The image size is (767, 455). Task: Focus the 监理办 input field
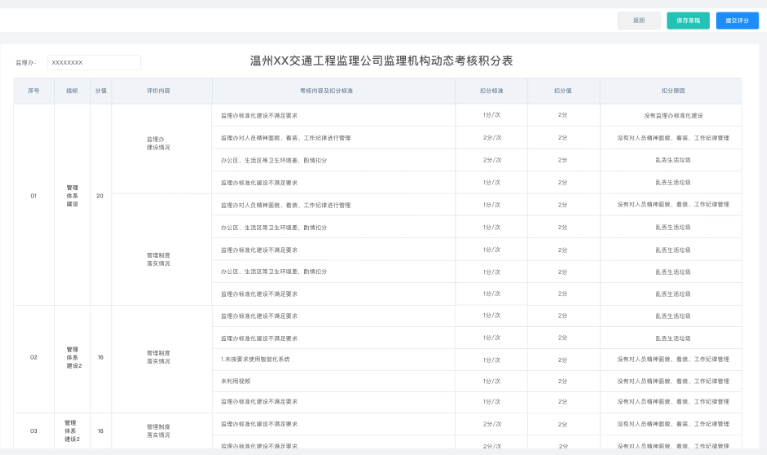pyautogui.click(x=93, y=62)
